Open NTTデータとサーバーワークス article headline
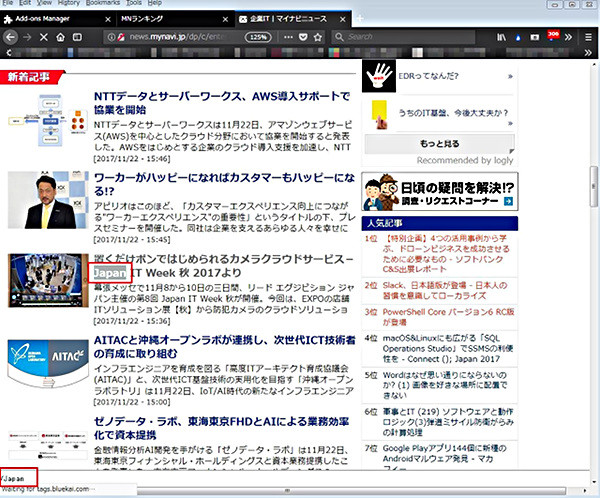The width and height of the screenshot is (600, 498). click(222, 103)
